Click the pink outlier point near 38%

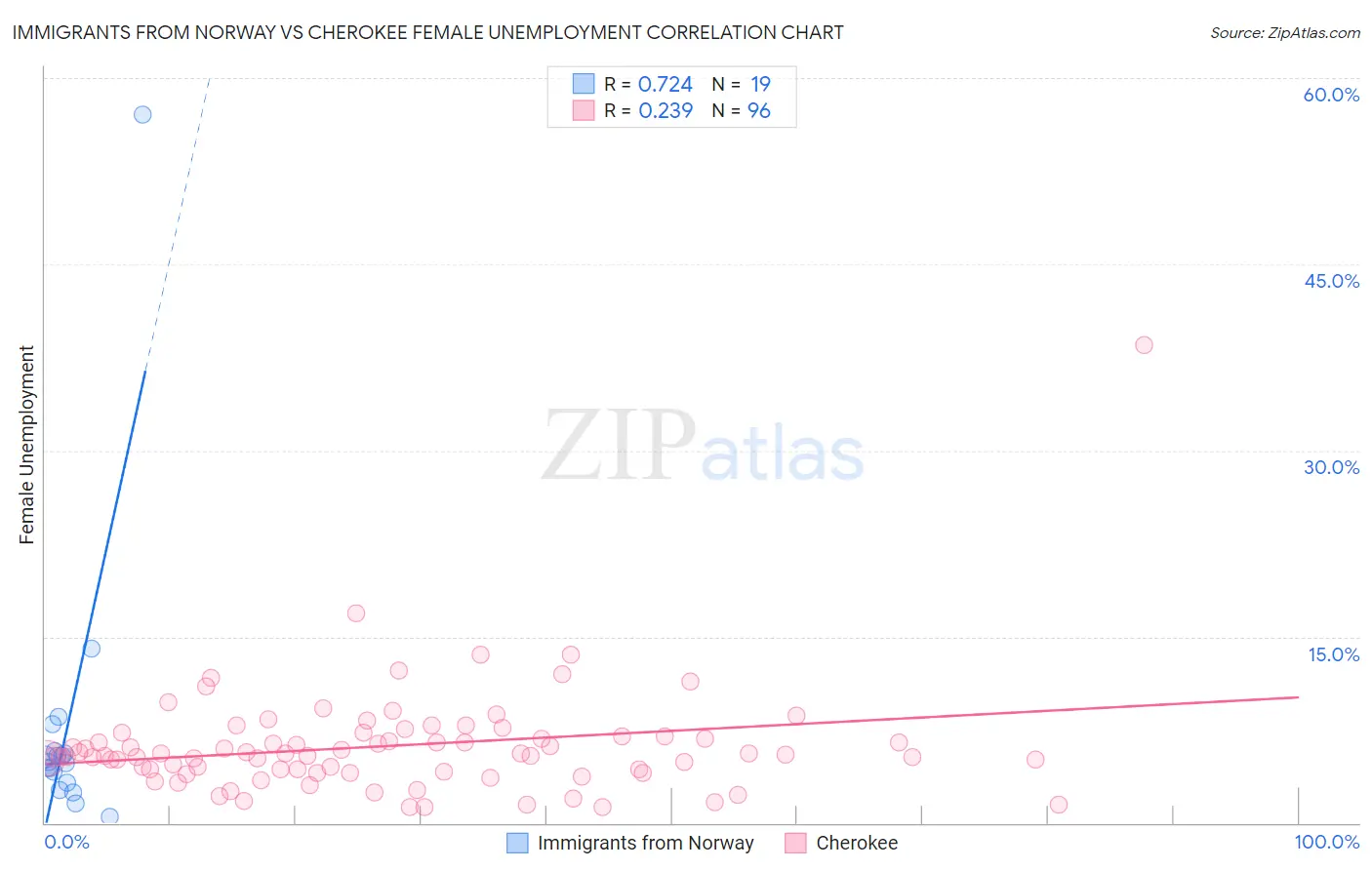[x=1144, y=344]
